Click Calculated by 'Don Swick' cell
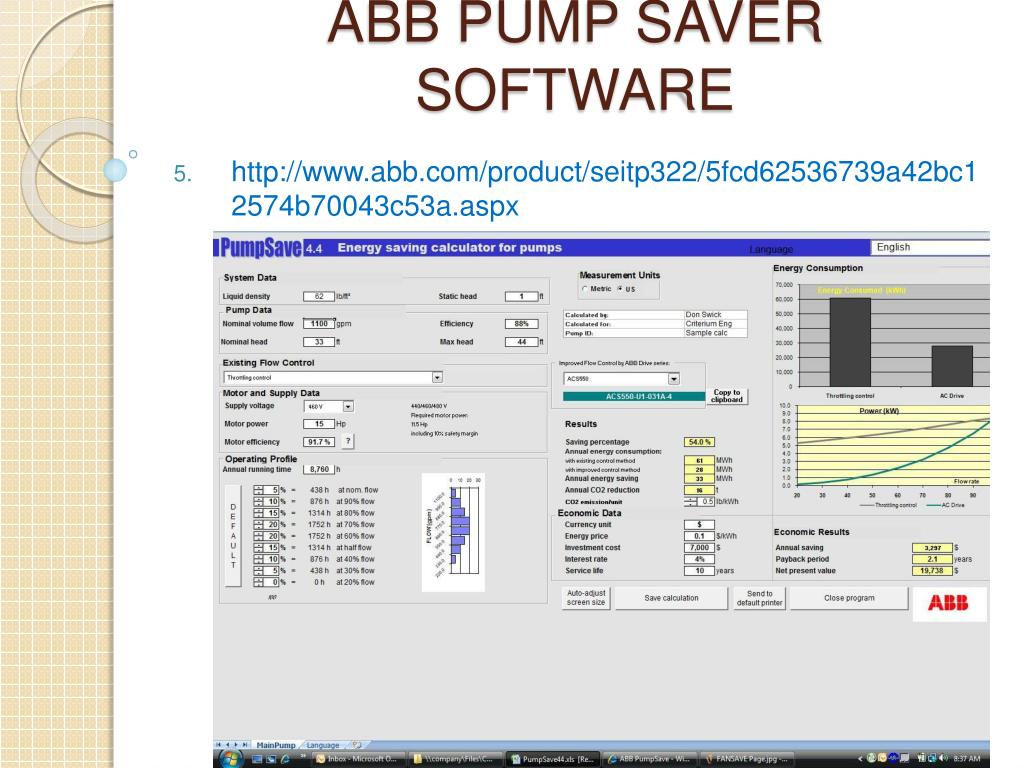The image size is (1024, 768). pos(715,314)
